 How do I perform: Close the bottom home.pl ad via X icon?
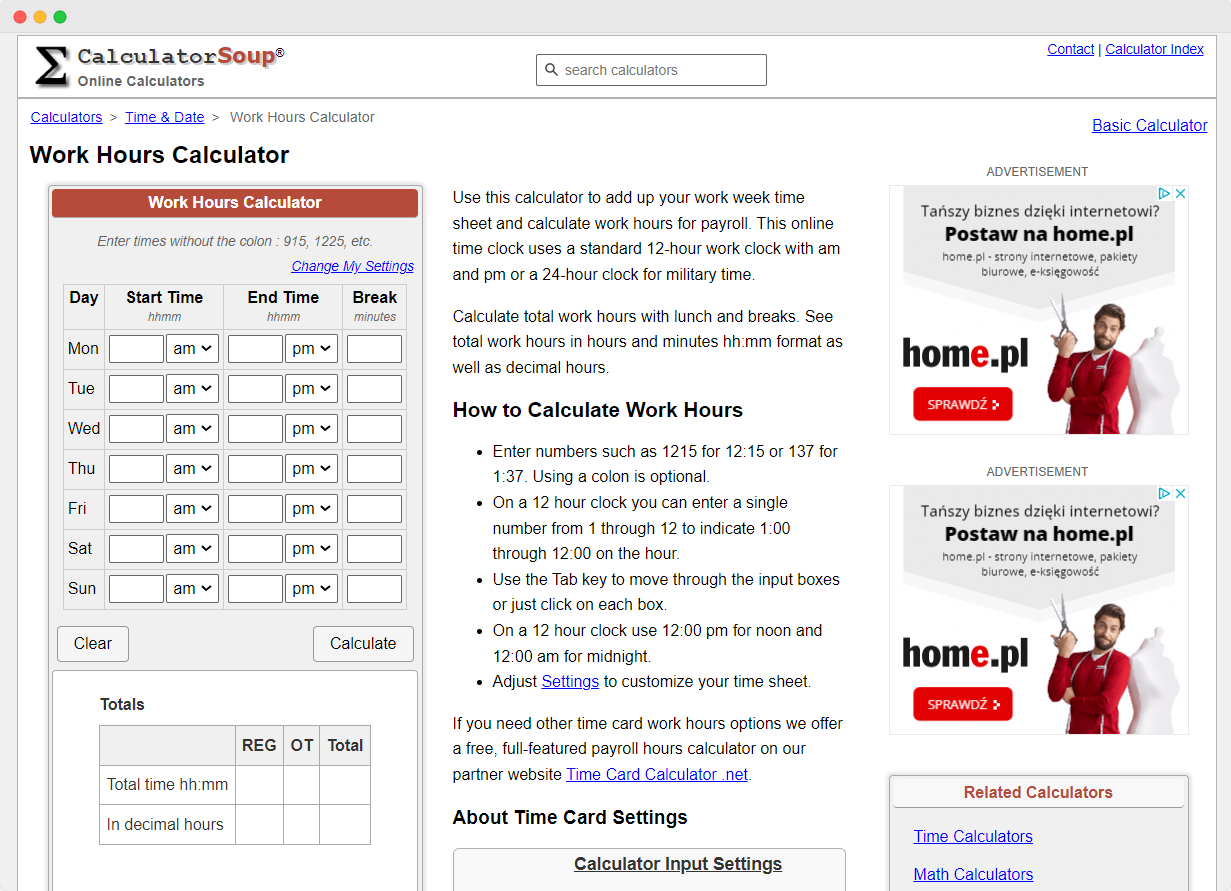point(1180,494)
